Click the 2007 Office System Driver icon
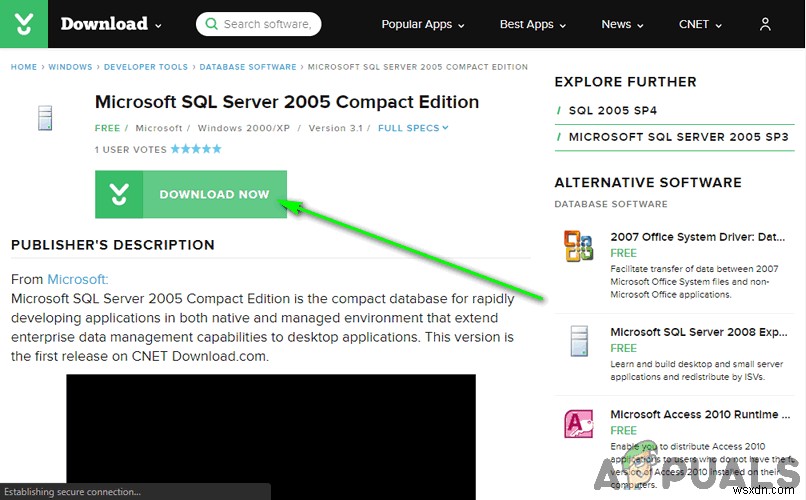This screenshot has height=500, width=806. 578,246
